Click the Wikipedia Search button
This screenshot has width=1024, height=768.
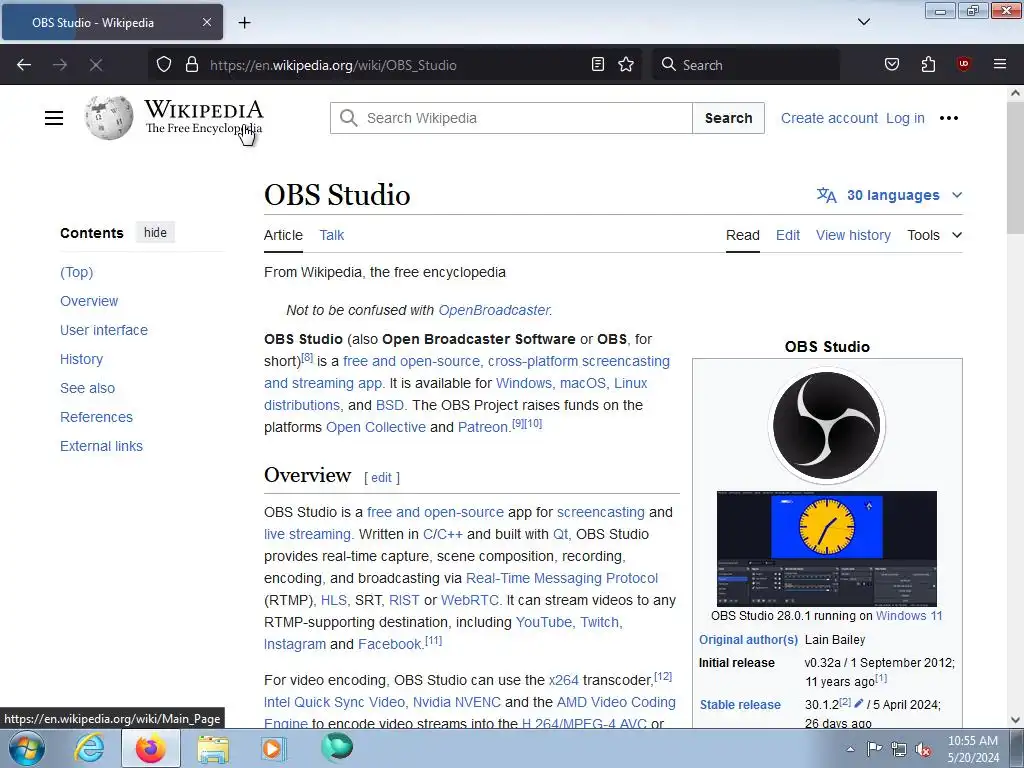[x=728, y=118]
